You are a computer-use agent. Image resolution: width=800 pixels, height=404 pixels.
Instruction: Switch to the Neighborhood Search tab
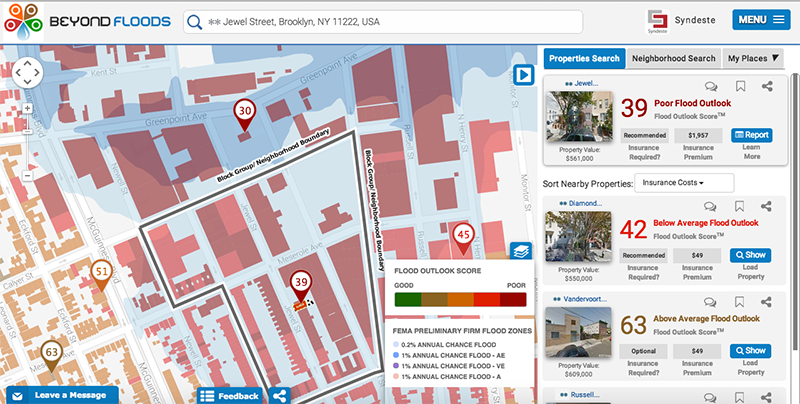[673, 59]
